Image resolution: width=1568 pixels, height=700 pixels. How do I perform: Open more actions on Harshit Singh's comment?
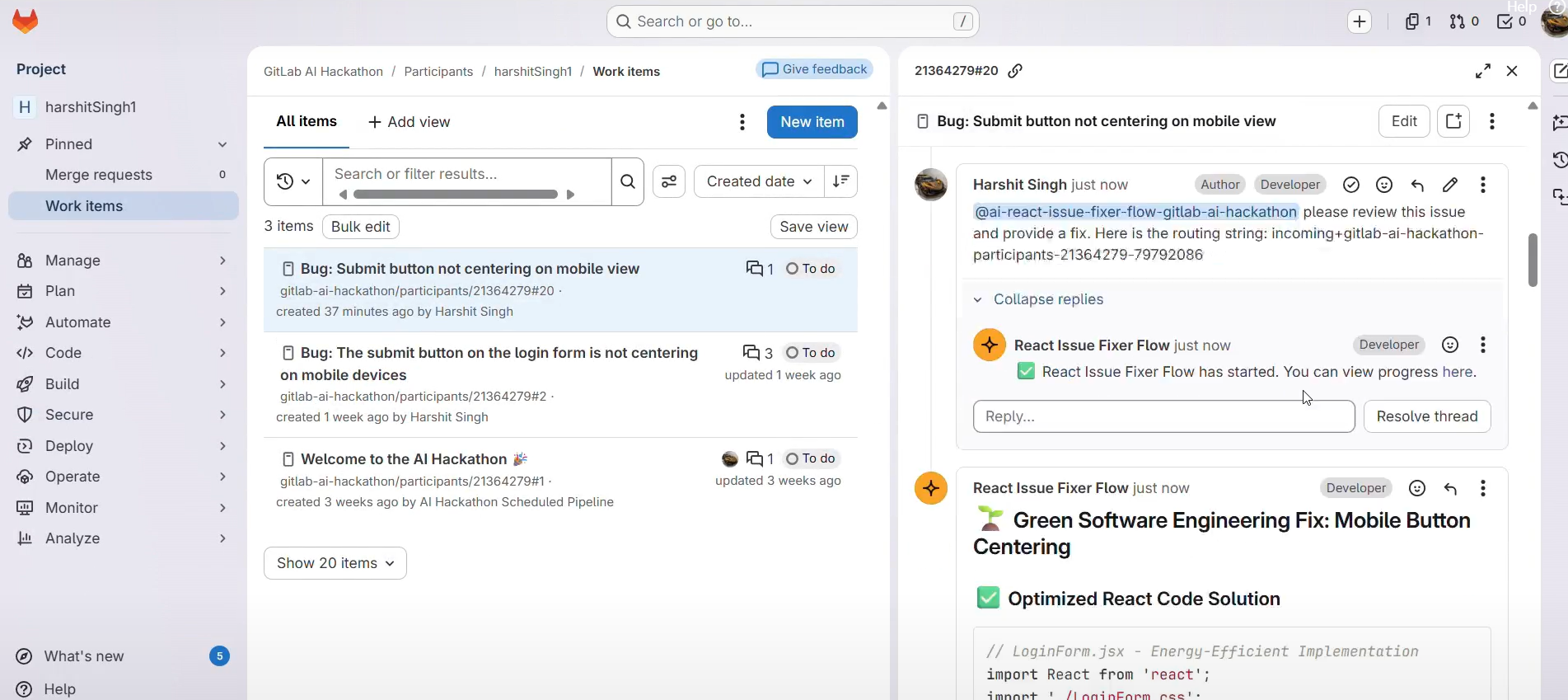1483,185
